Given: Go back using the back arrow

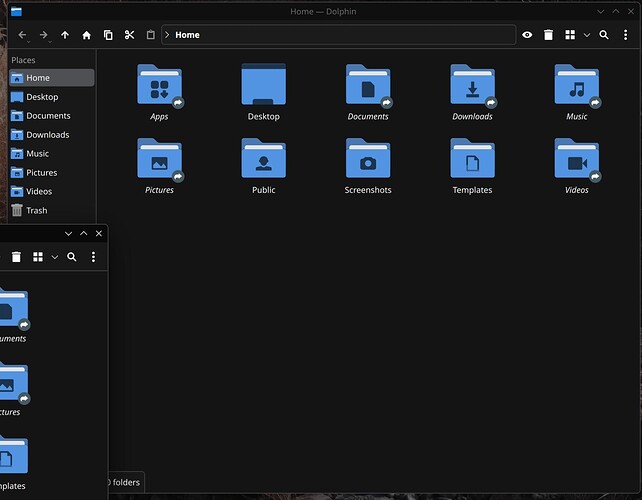Looking at the screenshot, I should click(x=23, y=35).
